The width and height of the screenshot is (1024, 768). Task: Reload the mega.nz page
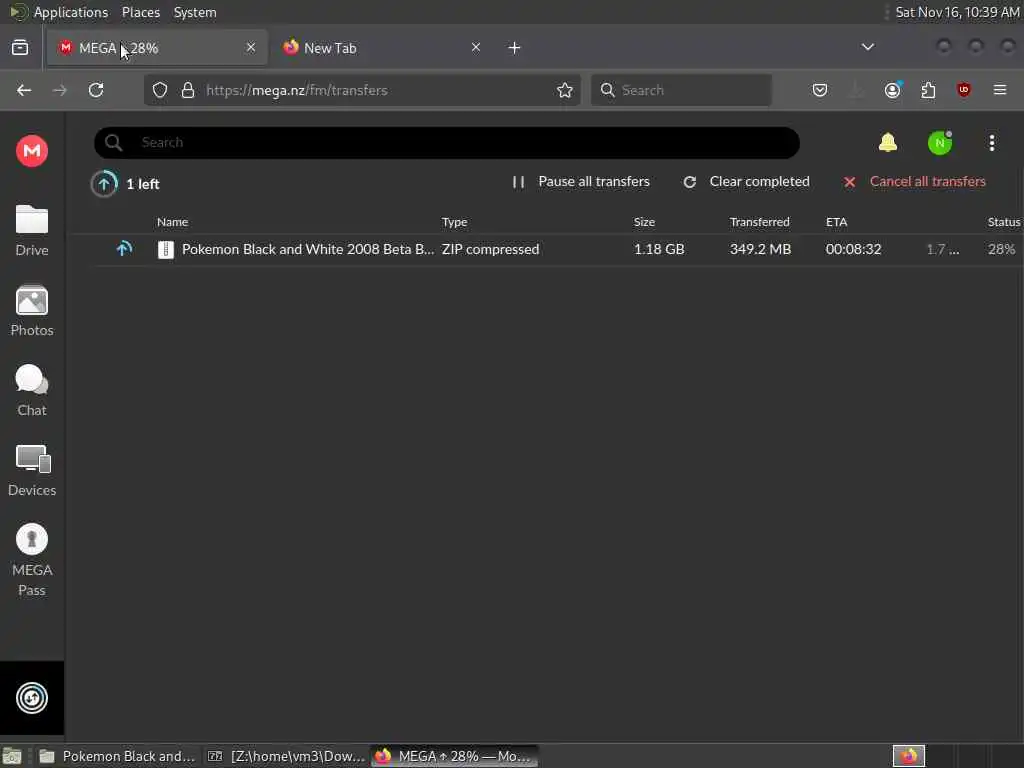click(x=96, y=90)
